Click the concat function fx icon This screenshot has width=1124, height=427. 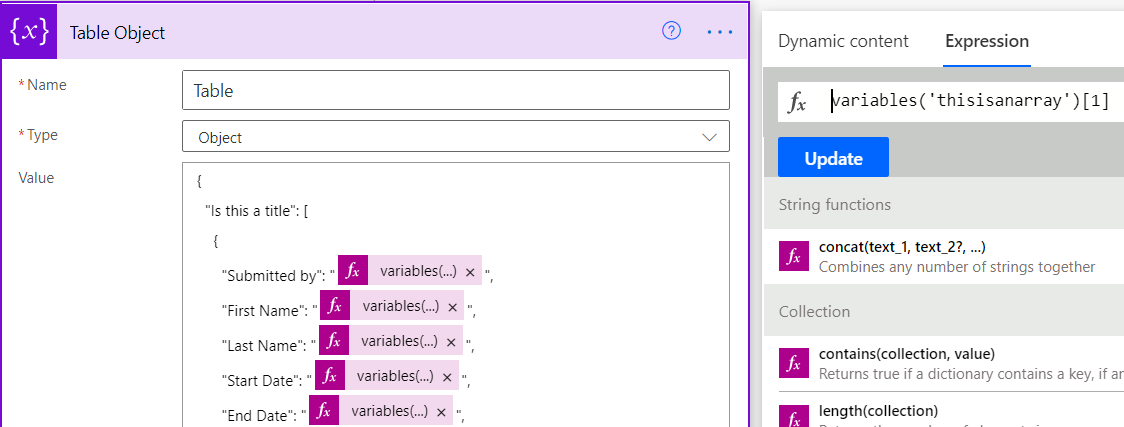(x=794, y=256)
